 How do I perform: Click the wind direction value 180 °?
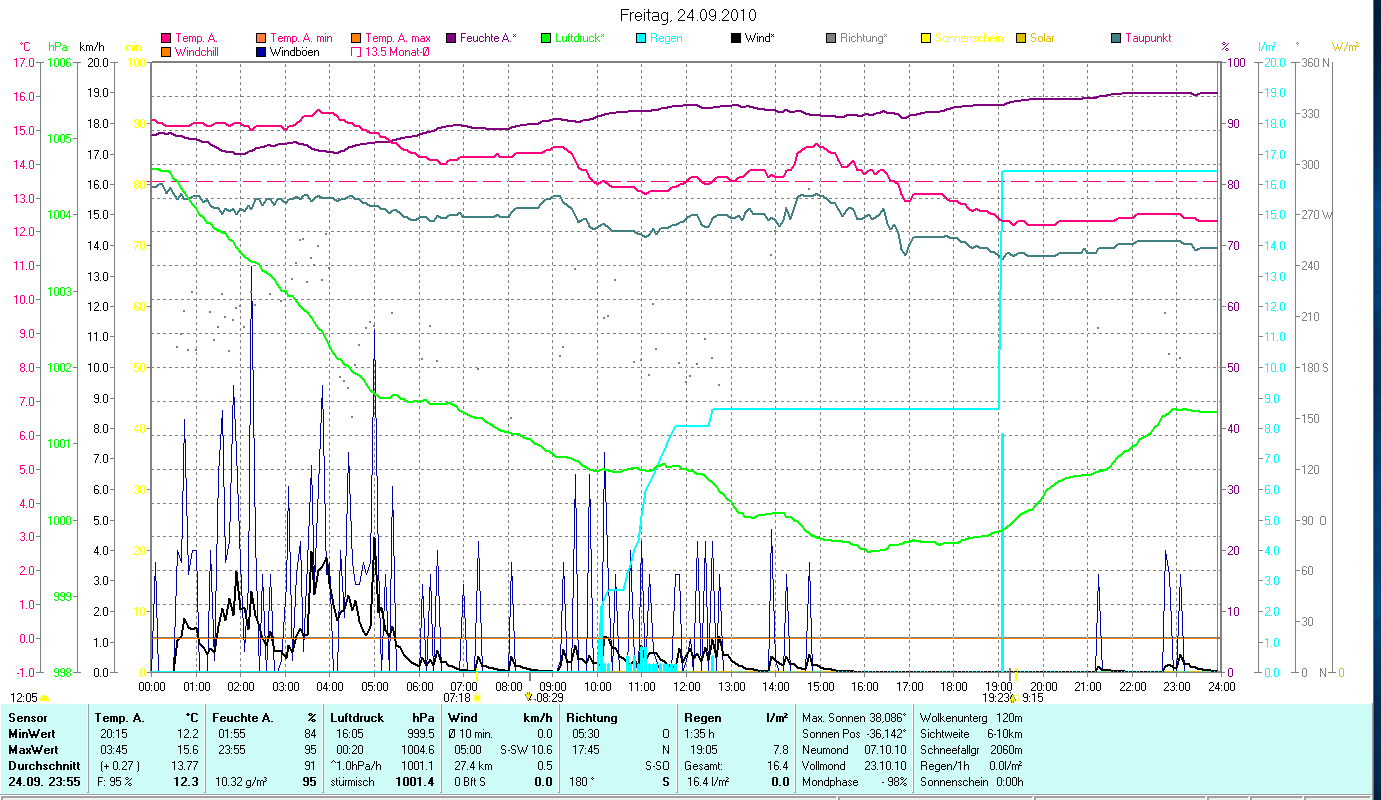(x=583, y=782)
